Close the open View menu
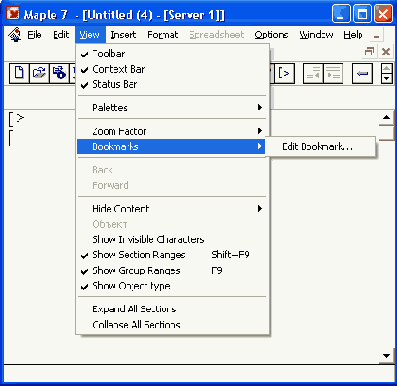Viewport: 397px width, 386px height. pyautogui.click(x=90, y=35)
